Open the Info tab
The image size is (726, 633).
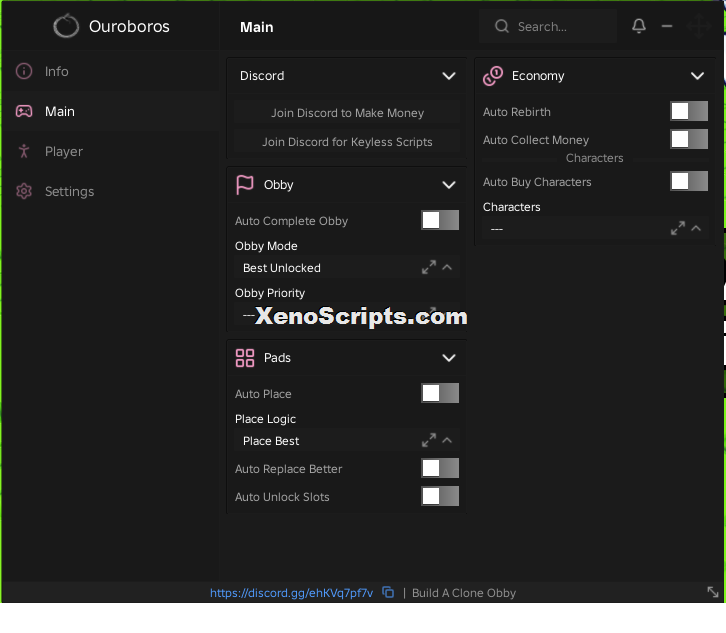pyautogui.click(x=110, y=71)
